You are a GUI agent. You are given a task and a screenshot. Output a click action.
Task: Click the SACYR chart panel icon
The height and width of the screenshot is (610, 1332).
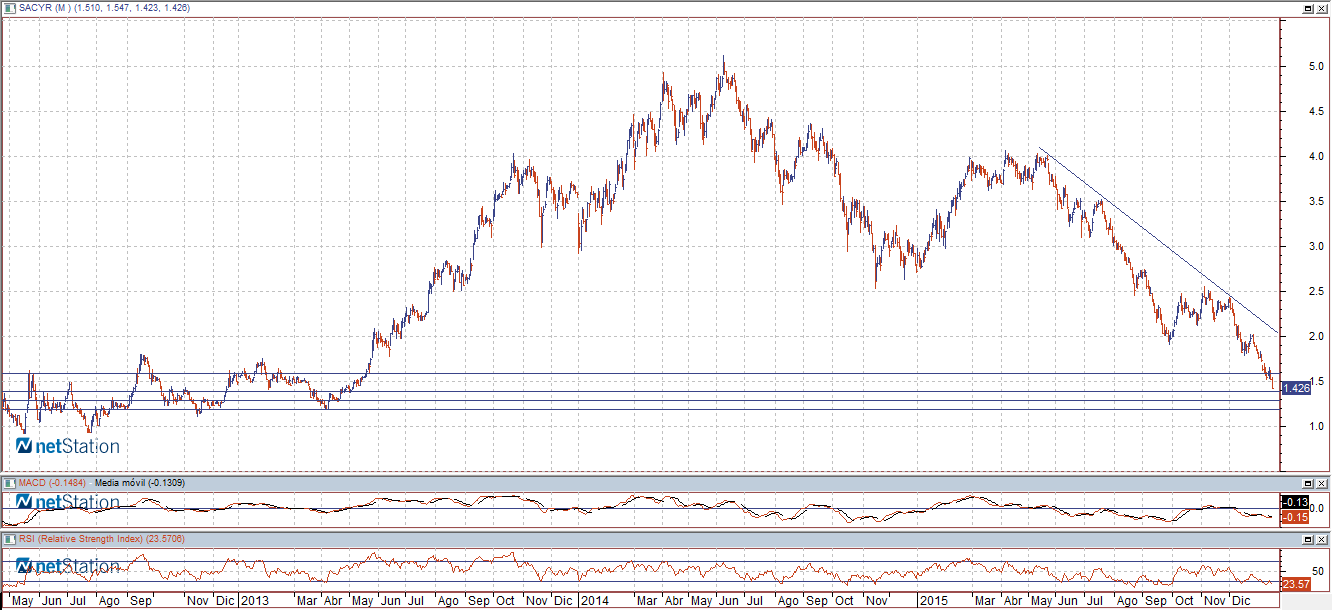click(x=10, y=7)
